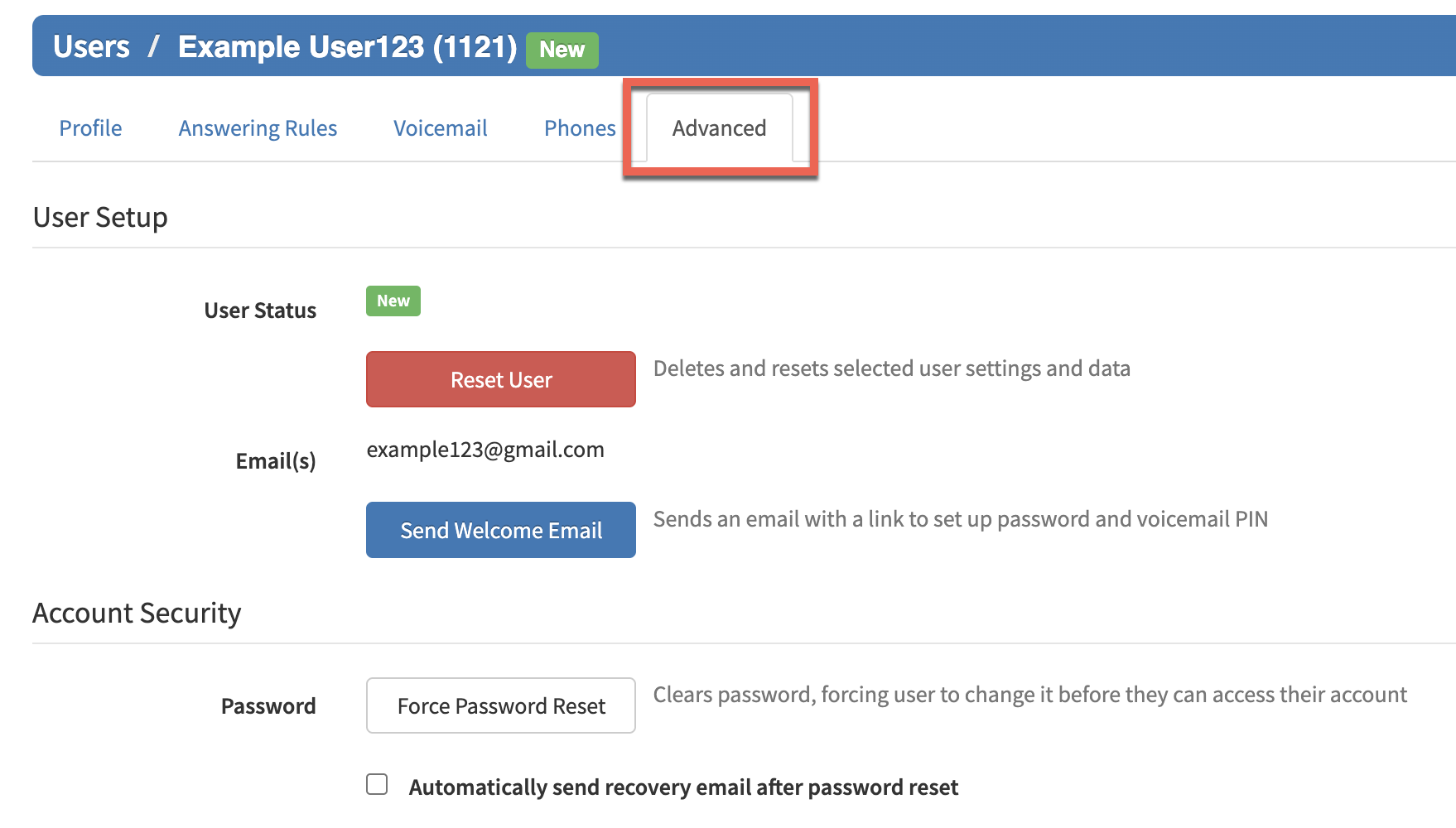Go to the Voicemail tab
The image size is (1456, 828).
click(440, 128)
